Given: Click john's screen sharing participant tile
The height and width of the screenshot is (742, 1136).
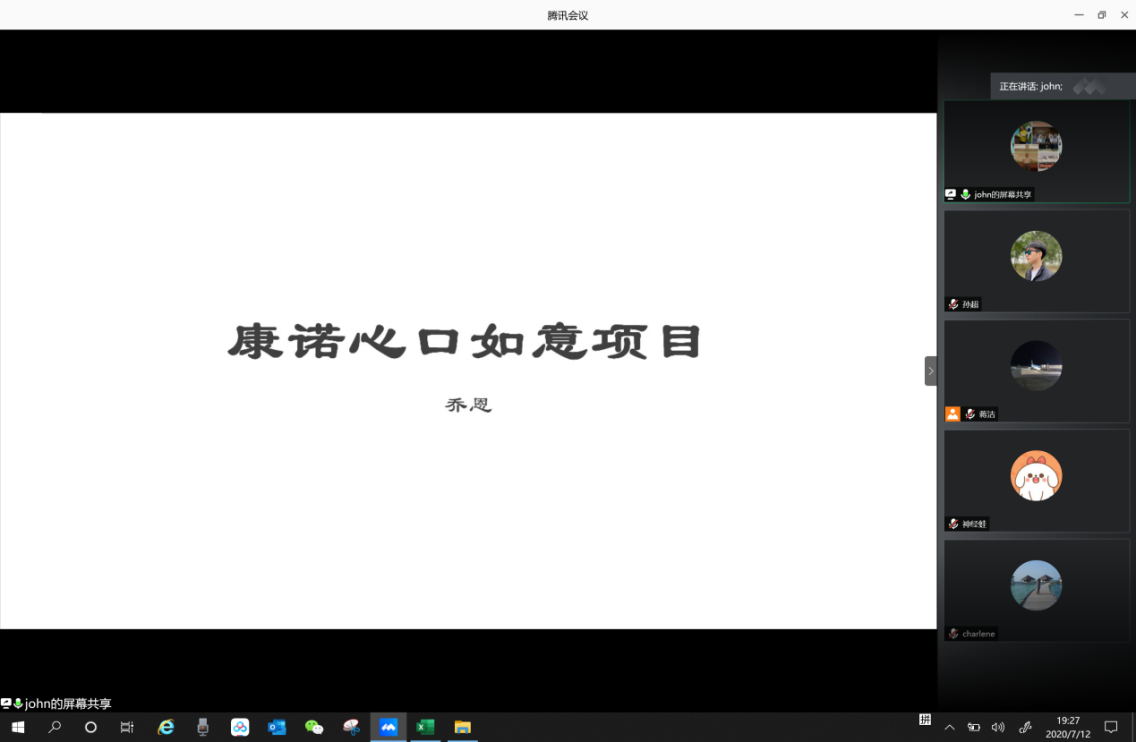Looking at the screenshot, I should pos(1036,152).
